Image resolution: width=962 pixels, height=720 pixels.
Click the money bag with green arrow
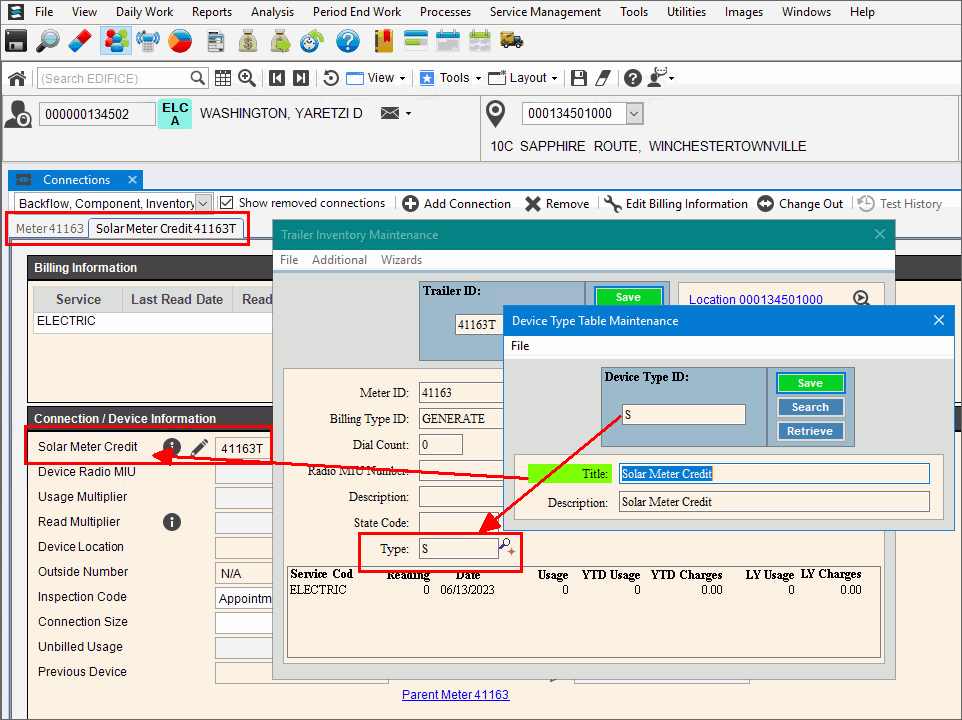[280, 42]
